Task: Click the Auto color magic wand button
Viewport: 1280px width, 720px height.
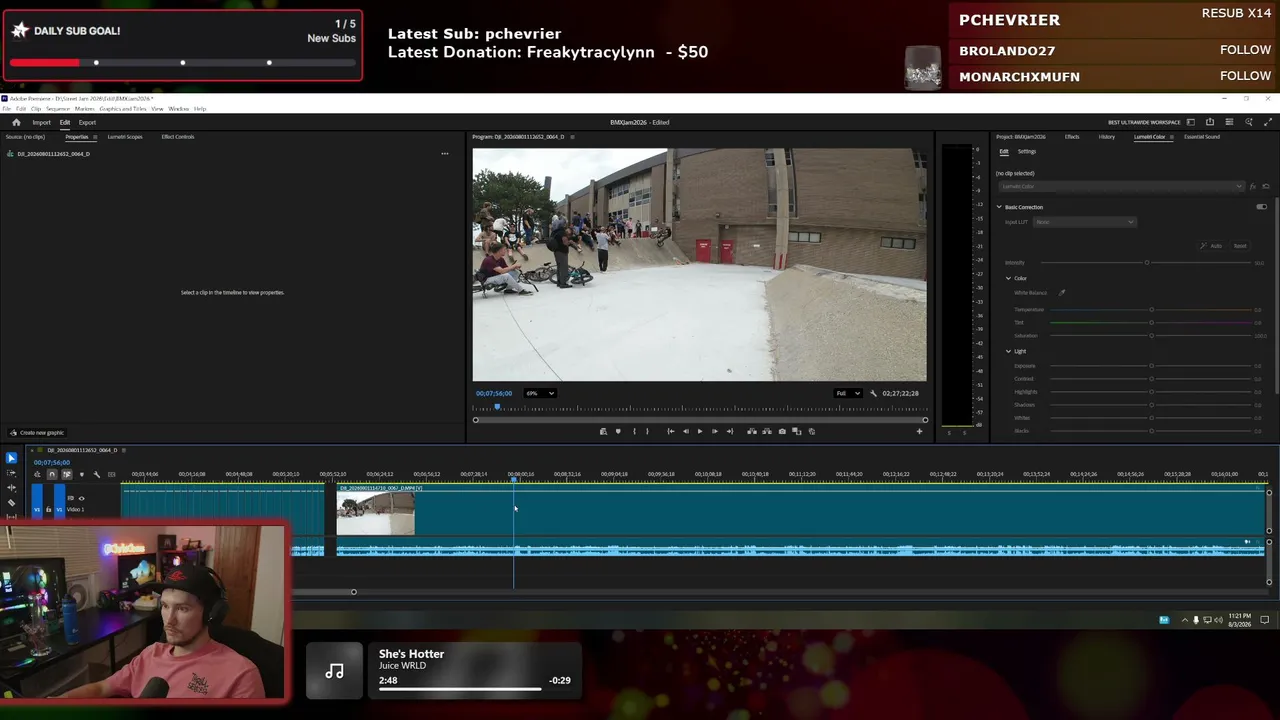Action: [1213, 246]
